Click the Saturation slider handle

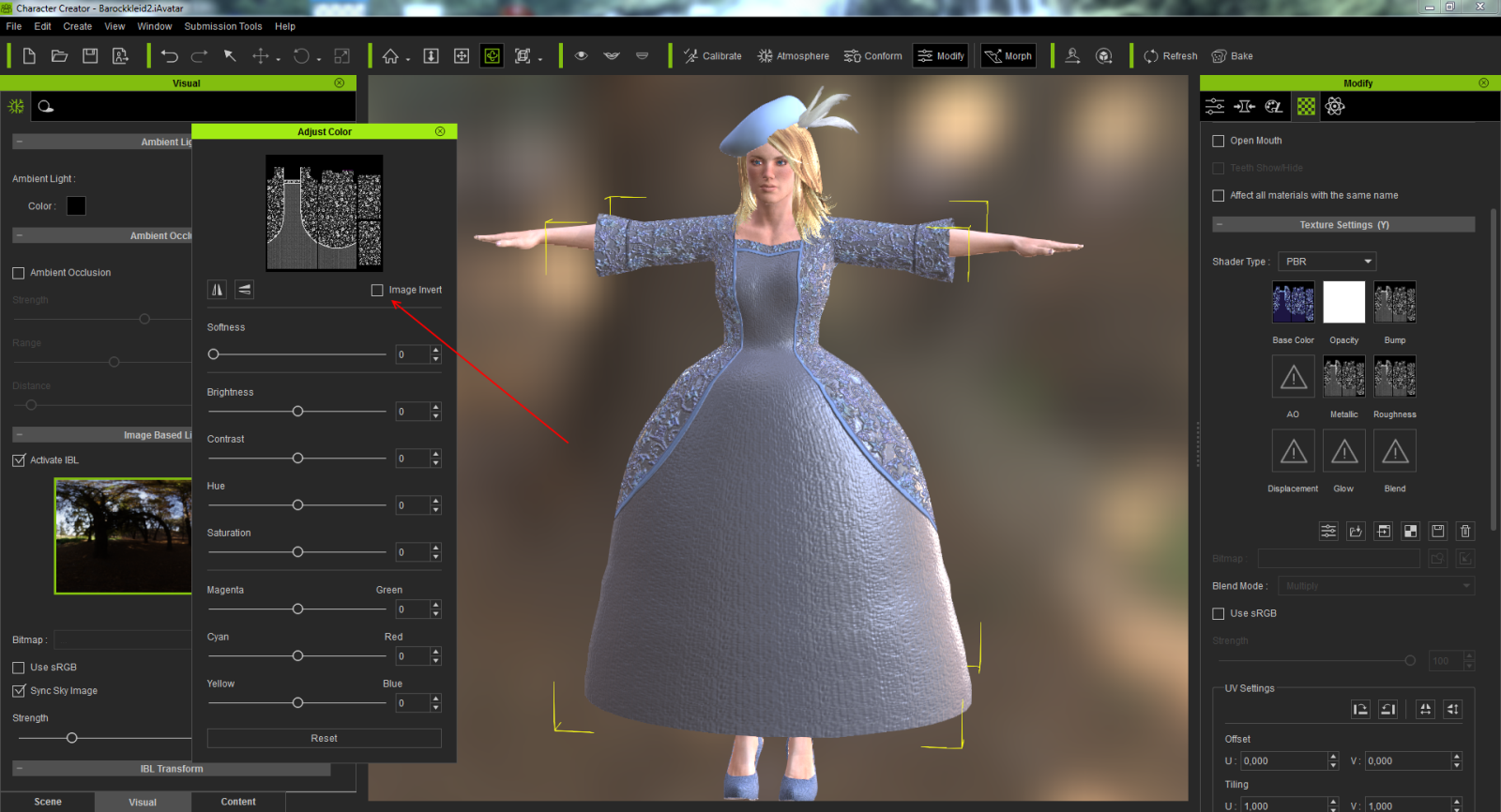coord(298,552)
